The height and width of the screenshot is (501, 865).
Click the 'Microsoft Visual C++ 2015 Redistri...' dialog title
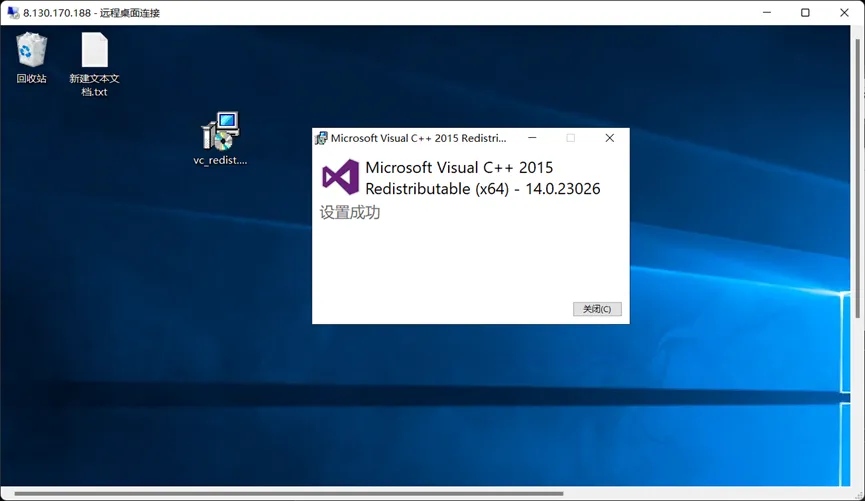click(419, 138)
